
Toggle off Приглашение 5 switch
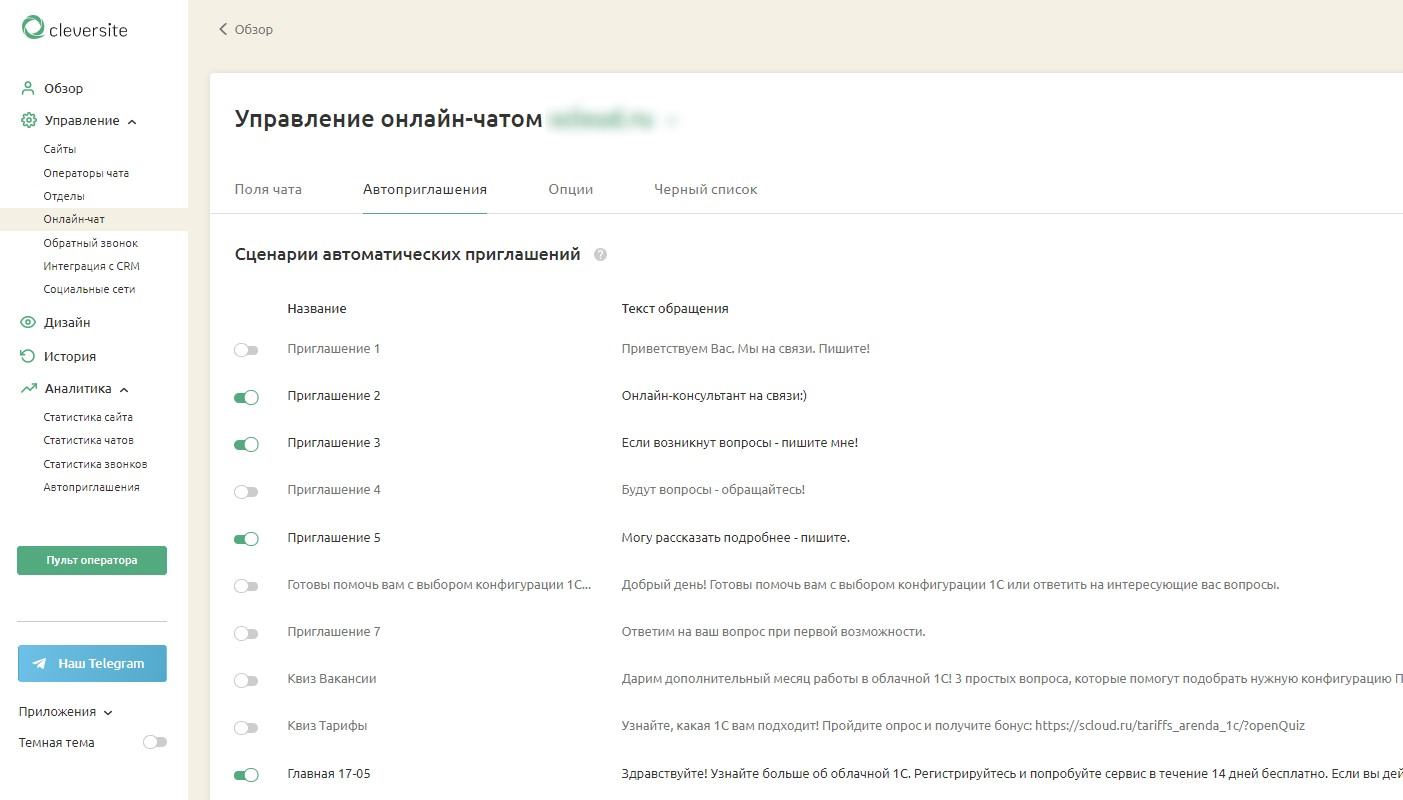click(246, 538)
